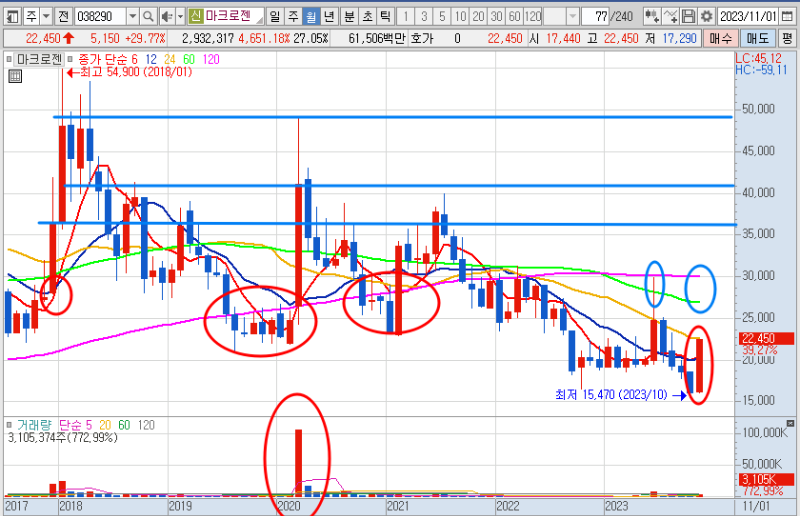The width and height of the screenshot is (800, 516).
Task: Select interval 120 button
Action: (533, 17)
